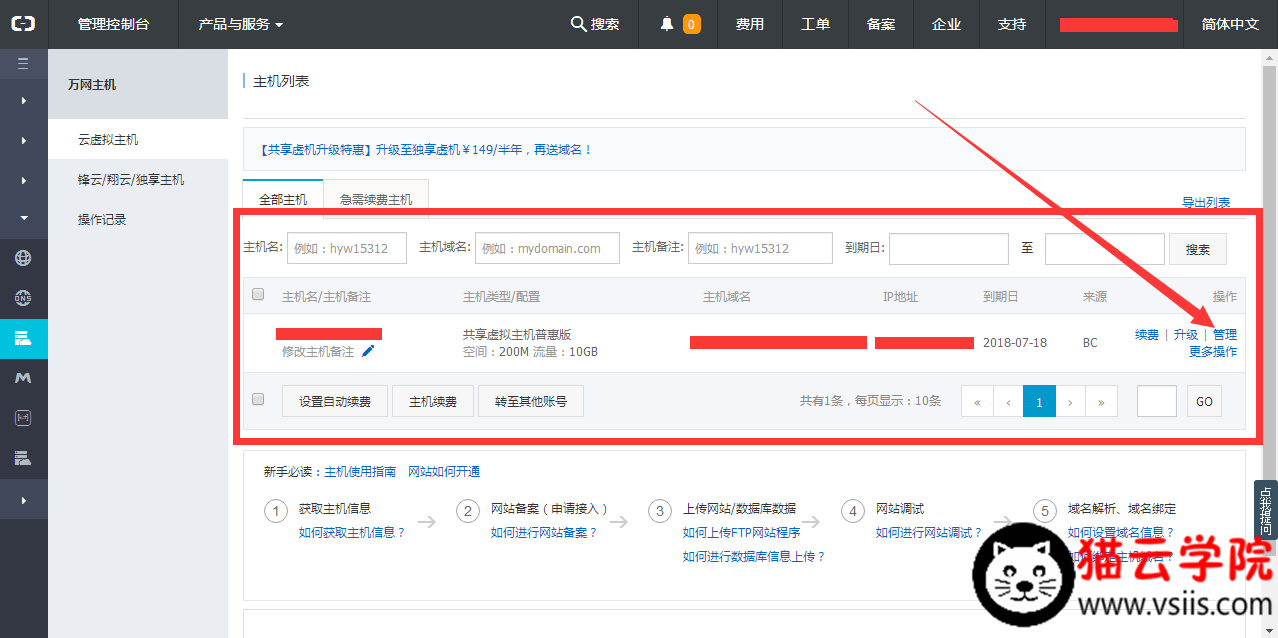Open the 产品与服务 dropdown menu
Screen dimensions: 1278x638
(x=240, y=24)
